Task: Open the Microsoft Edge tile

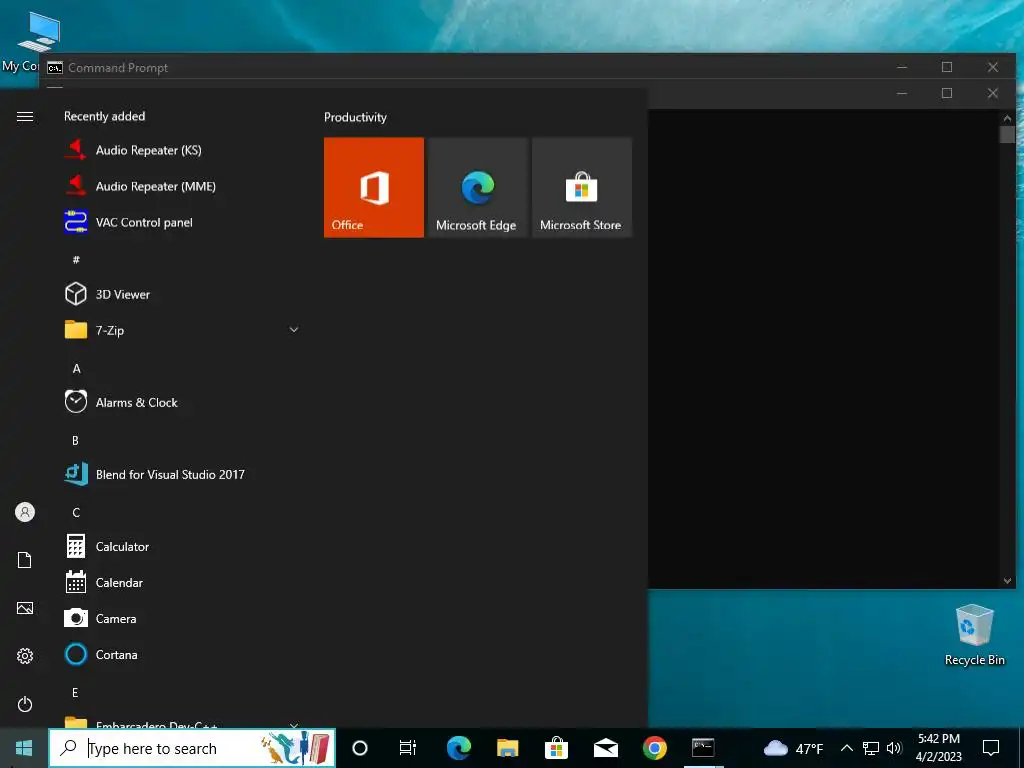Action: click(x=477, y=187)
